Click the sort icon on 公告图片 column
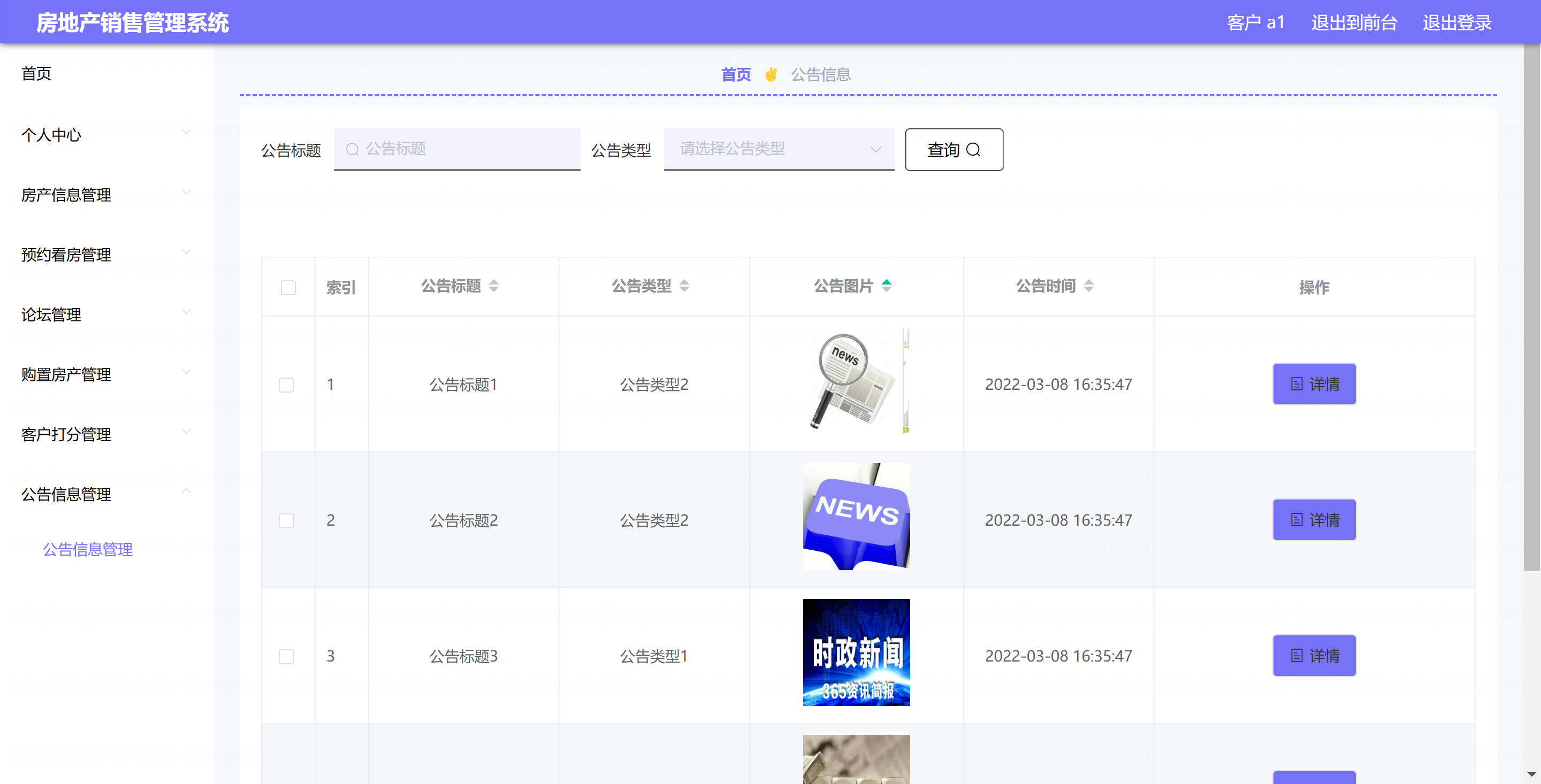This screenshot has height=784, width=1541. (886, 286)
